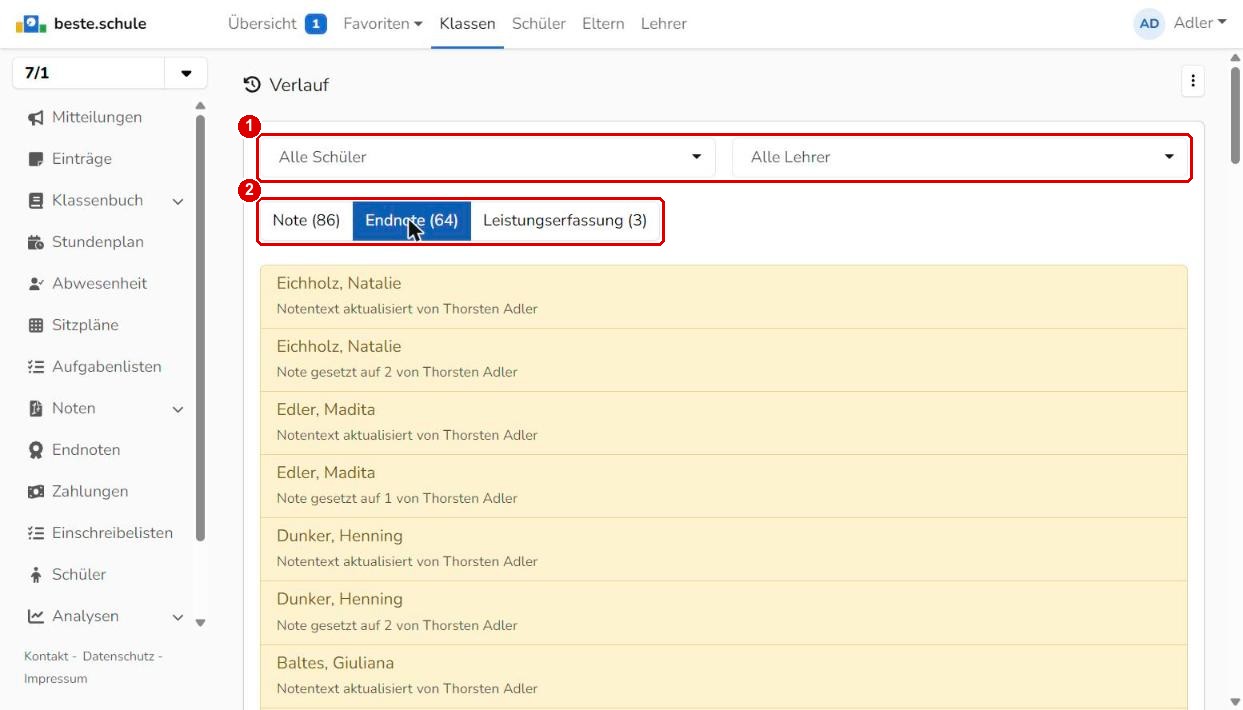1243x710 pixels.
Task: Expand the Klassenbuch submenu chevron
Action: tap(178, 201)
